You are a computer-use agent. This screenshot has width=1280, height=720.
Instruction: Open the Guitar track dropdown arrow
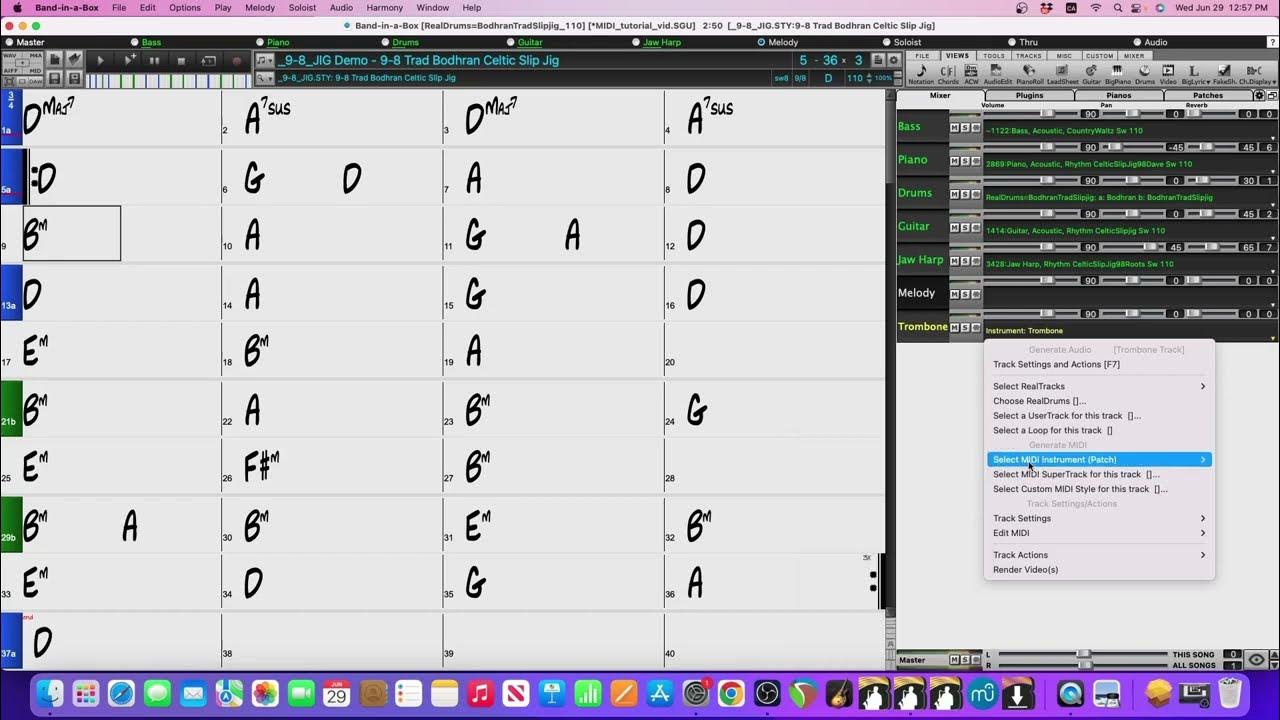pyautogui.click(x=1273, y=238)
